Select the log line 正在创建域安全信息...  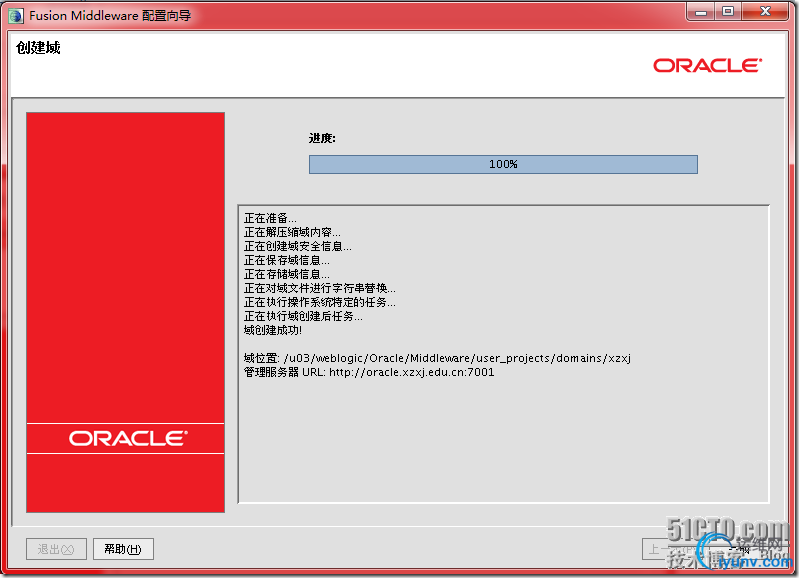coord(298,246)
